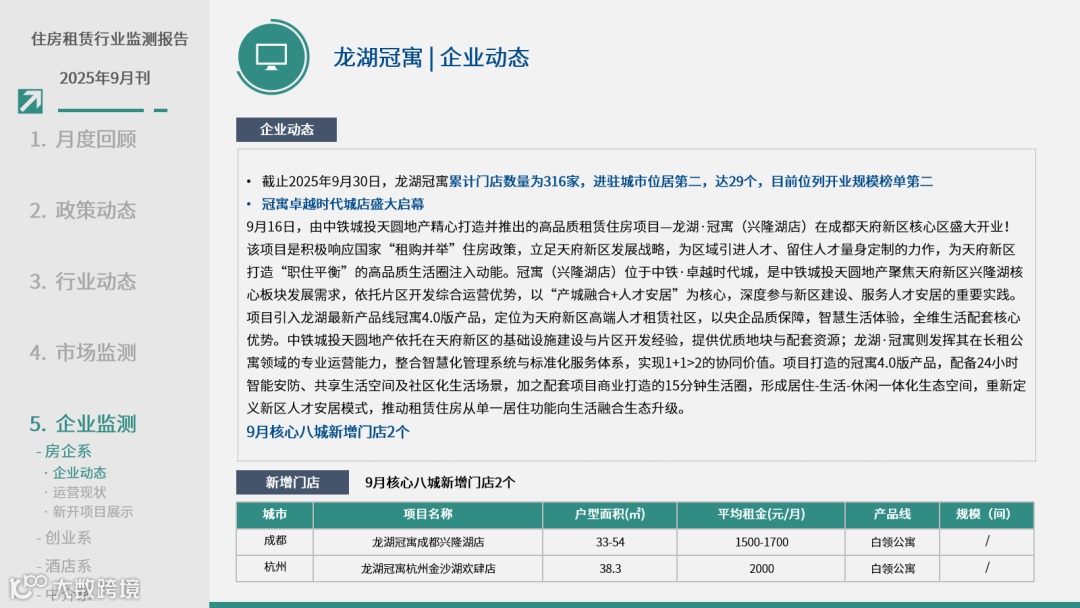Open the 新开项目展示 sidebar sub-item
The width and height of the screenshot is (1080, 608).
89,512
